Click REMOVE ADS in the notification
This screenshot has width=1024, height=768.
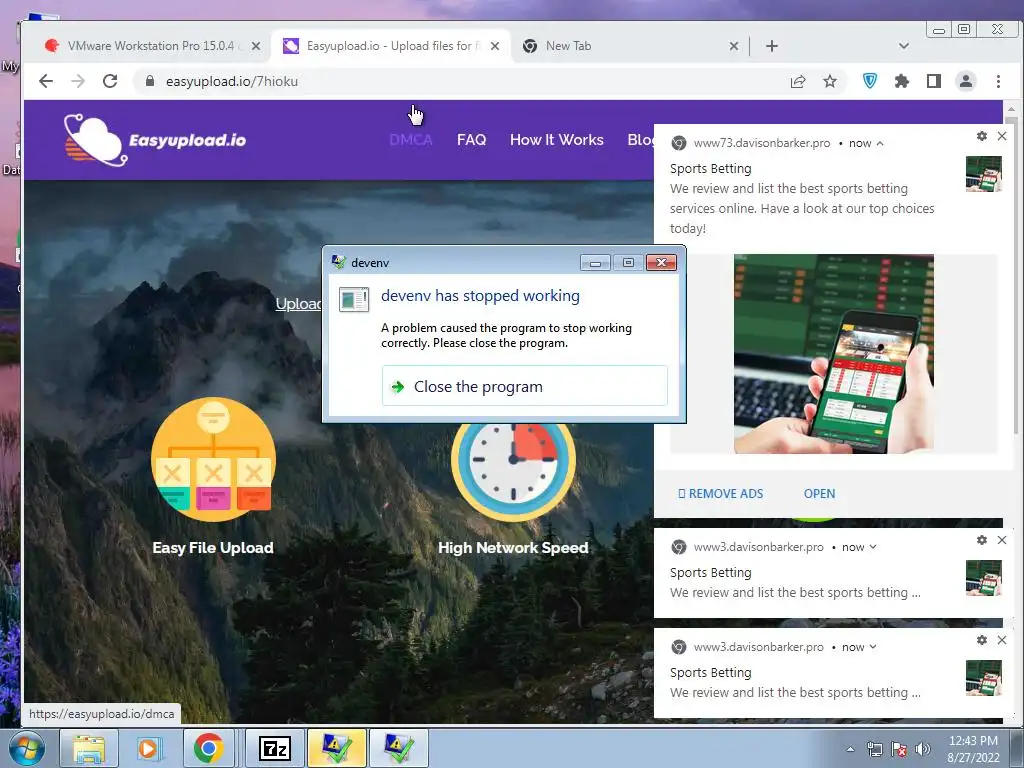pos(720,494)
